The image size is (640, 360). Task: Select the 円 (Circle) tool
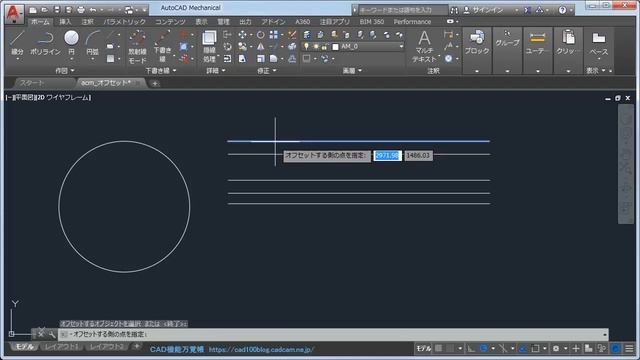pyautogui.click(x=71, y=43)
